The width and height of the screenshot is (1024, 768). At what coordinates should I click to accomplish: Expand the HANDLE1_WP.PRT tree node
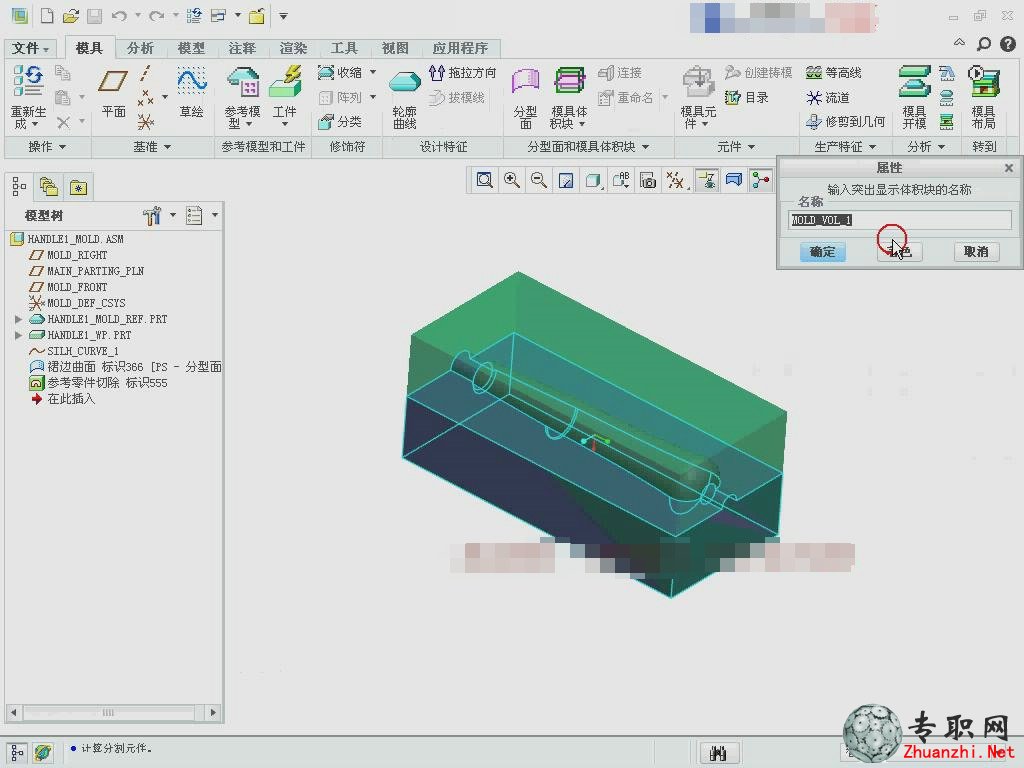coord(18,335)
